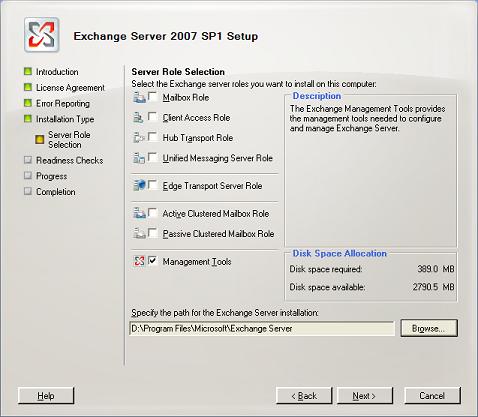The width and height of the screenshot is (478, 417).
Task: Uncheck the Management Tools checkbox
Action: click(x=153, y=261)
